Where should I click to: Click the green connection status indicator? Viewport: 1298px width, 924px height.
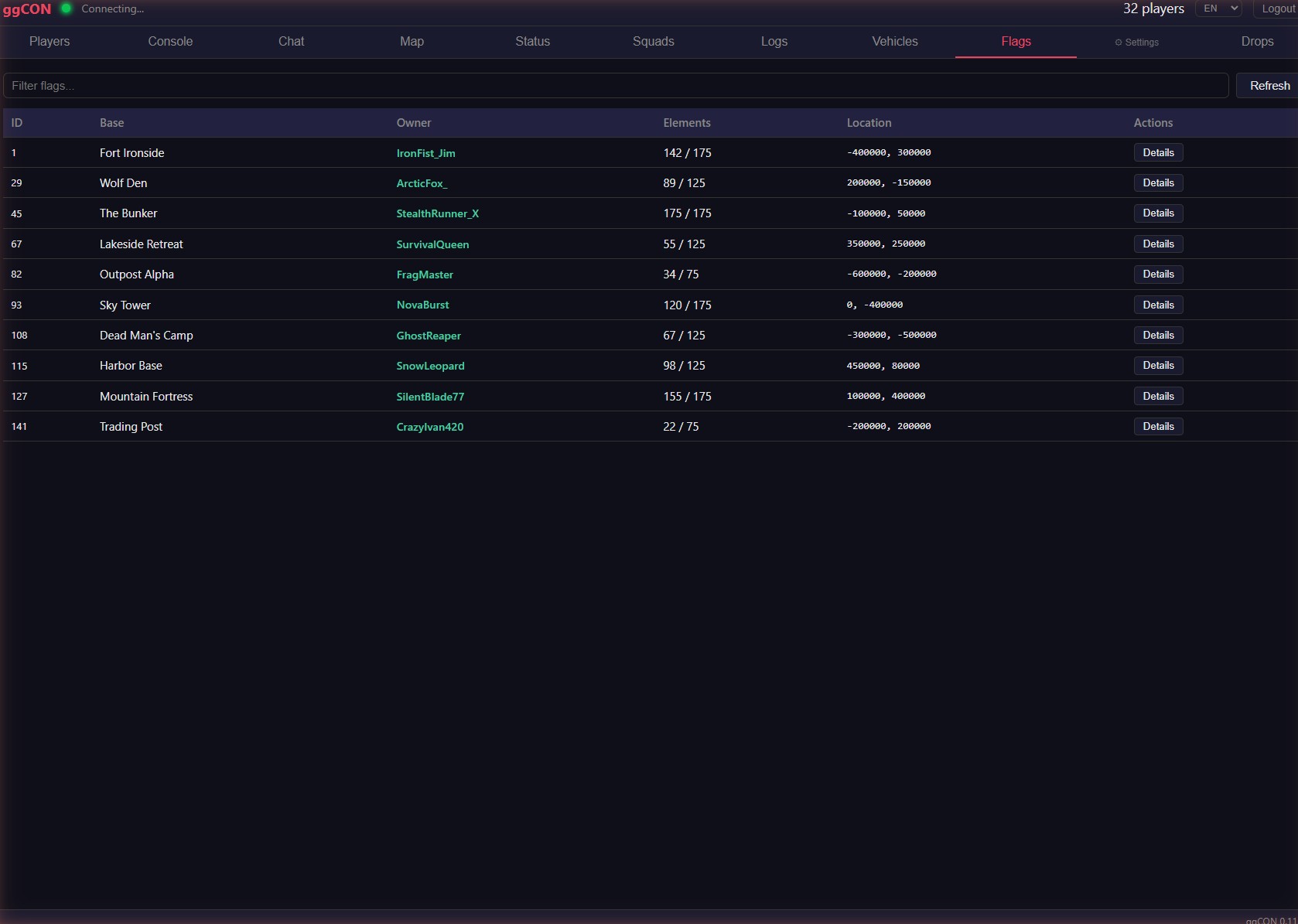click(67, 9)
